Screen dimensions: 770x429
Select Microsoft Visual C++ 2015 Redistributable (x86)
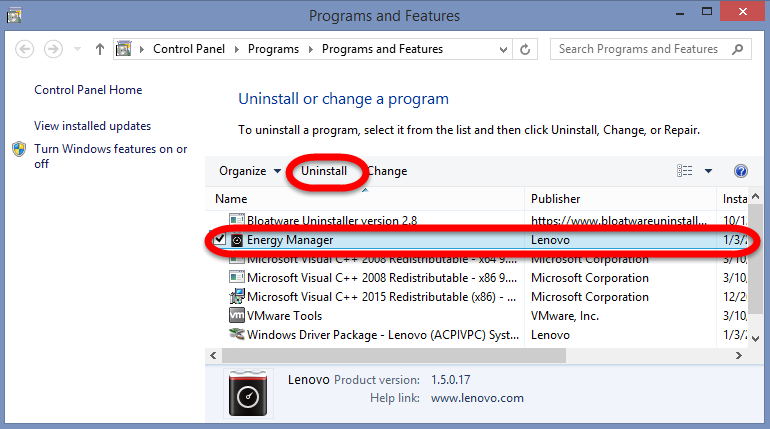382,297
